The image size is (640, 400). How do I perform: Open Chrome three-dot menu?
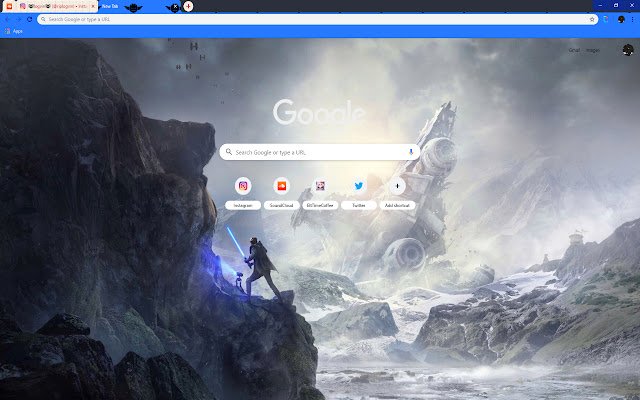(x=633, y=19)
